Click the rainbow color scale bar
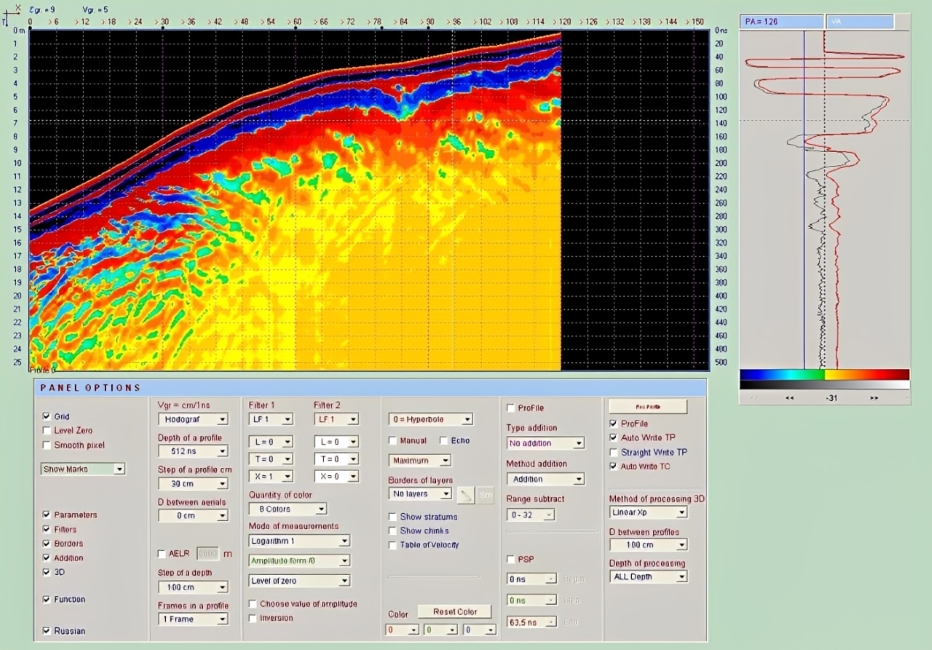This screenshot has height=650, width=932. tap(824, 374)
